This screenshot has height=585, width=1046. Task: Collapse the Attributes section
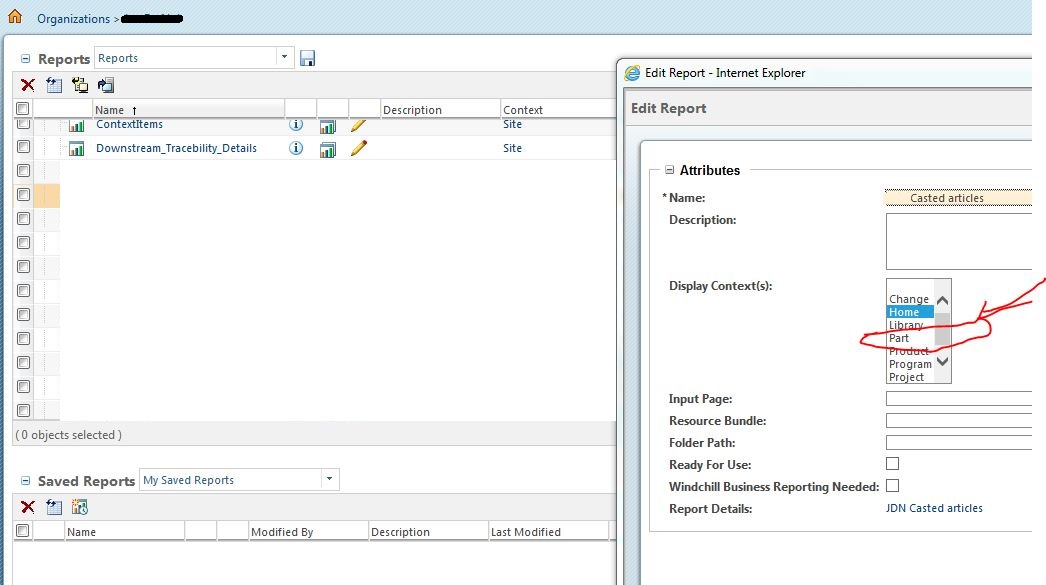(670, 171)
